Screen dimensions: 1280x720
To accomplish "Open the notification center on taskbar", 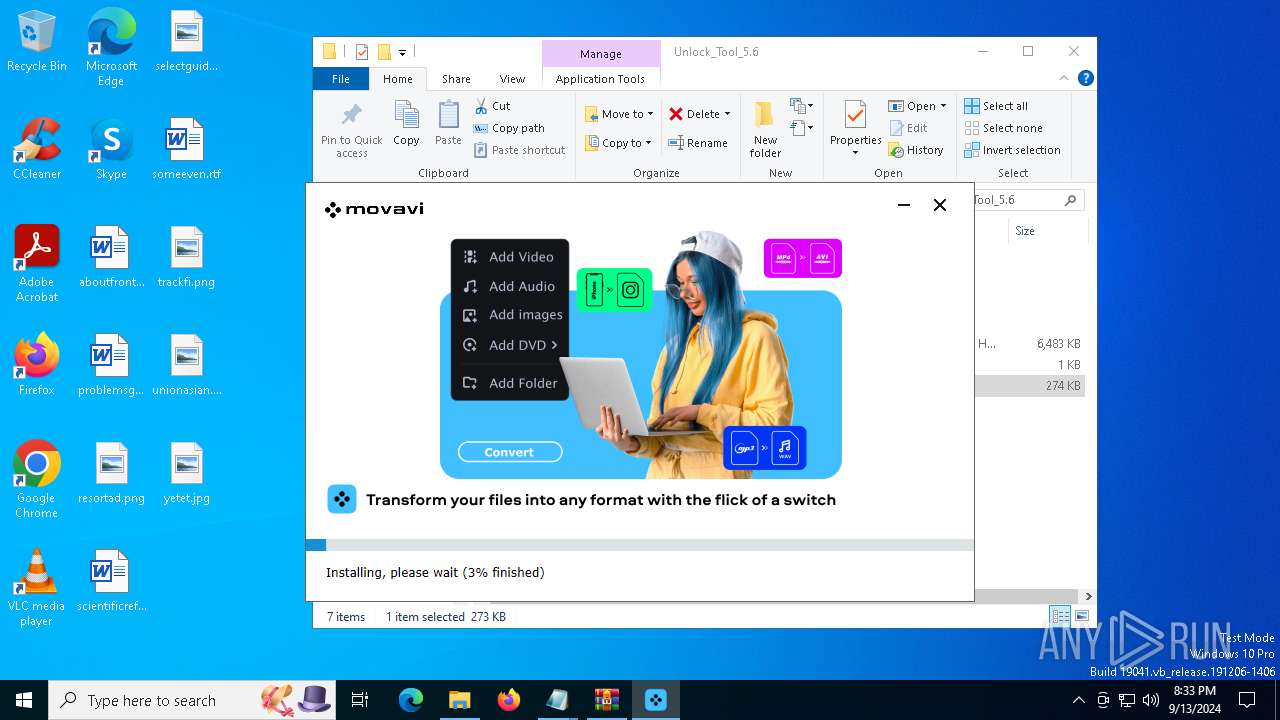I will [1247, 700].
